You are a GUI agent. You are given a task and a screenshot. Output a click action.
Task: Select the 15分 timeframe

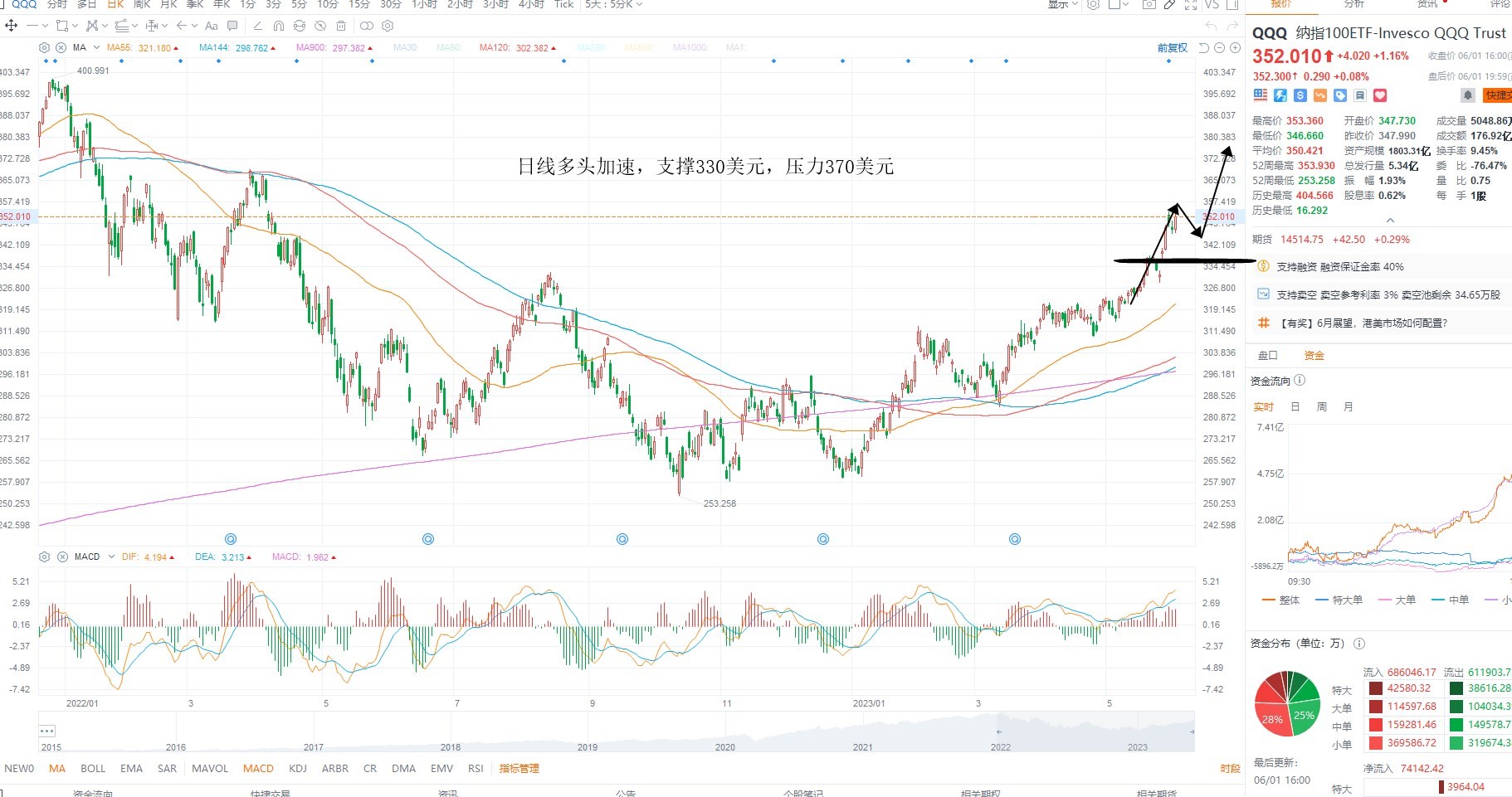pos(359,4)
